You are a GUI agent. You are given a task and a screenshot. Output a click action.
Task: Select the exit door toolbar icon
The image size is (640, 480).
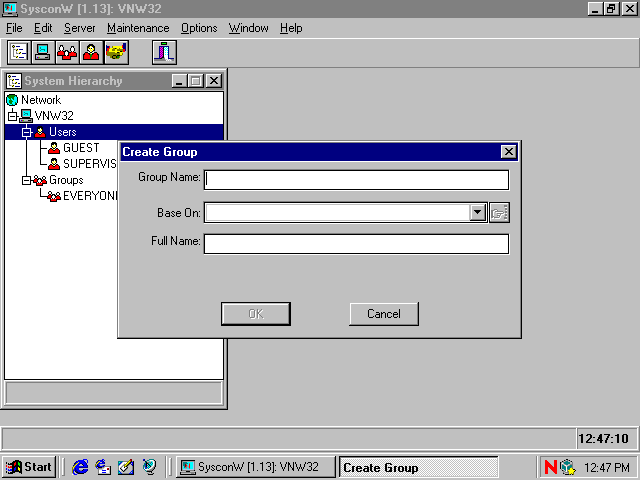point(164,52)
